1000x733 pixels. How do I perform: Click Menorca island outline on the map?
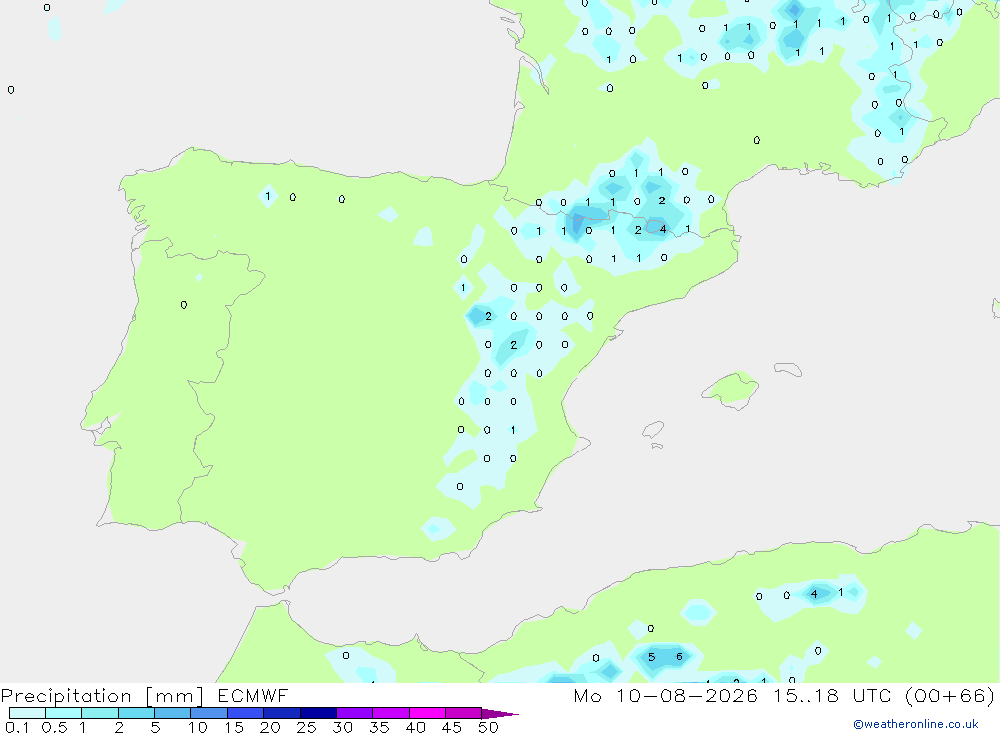(788, 369)
